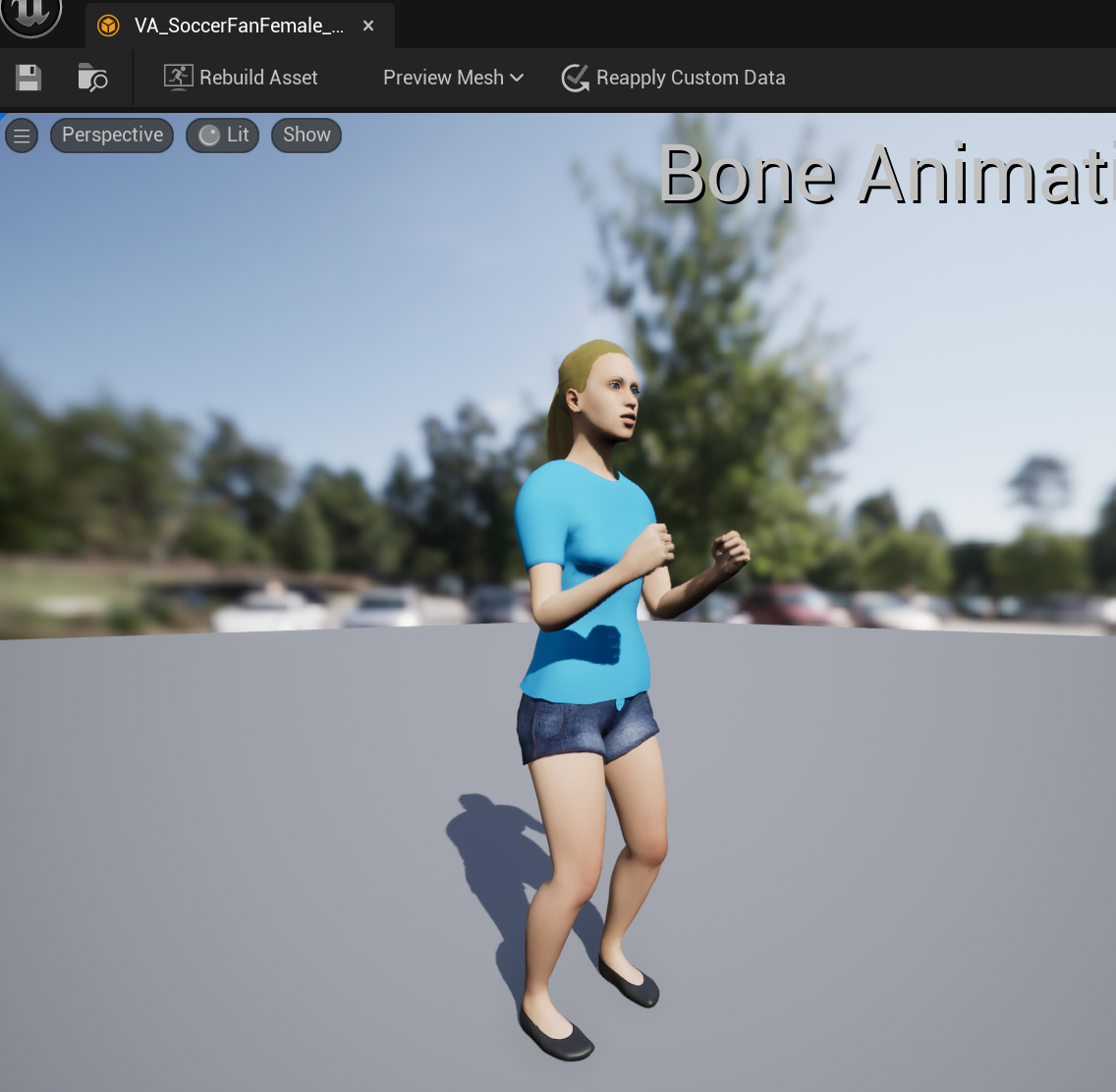This screenshot has width=1116, height=1092.
Task: Open the viewport hamburger menu icon
Action: [x=22, y=135]
